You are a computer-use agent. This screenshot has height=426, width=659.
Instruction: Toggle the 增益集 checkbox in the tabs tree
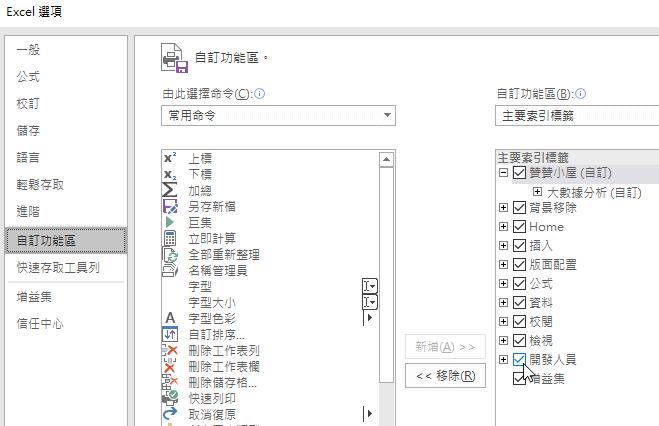coord(519,379)
